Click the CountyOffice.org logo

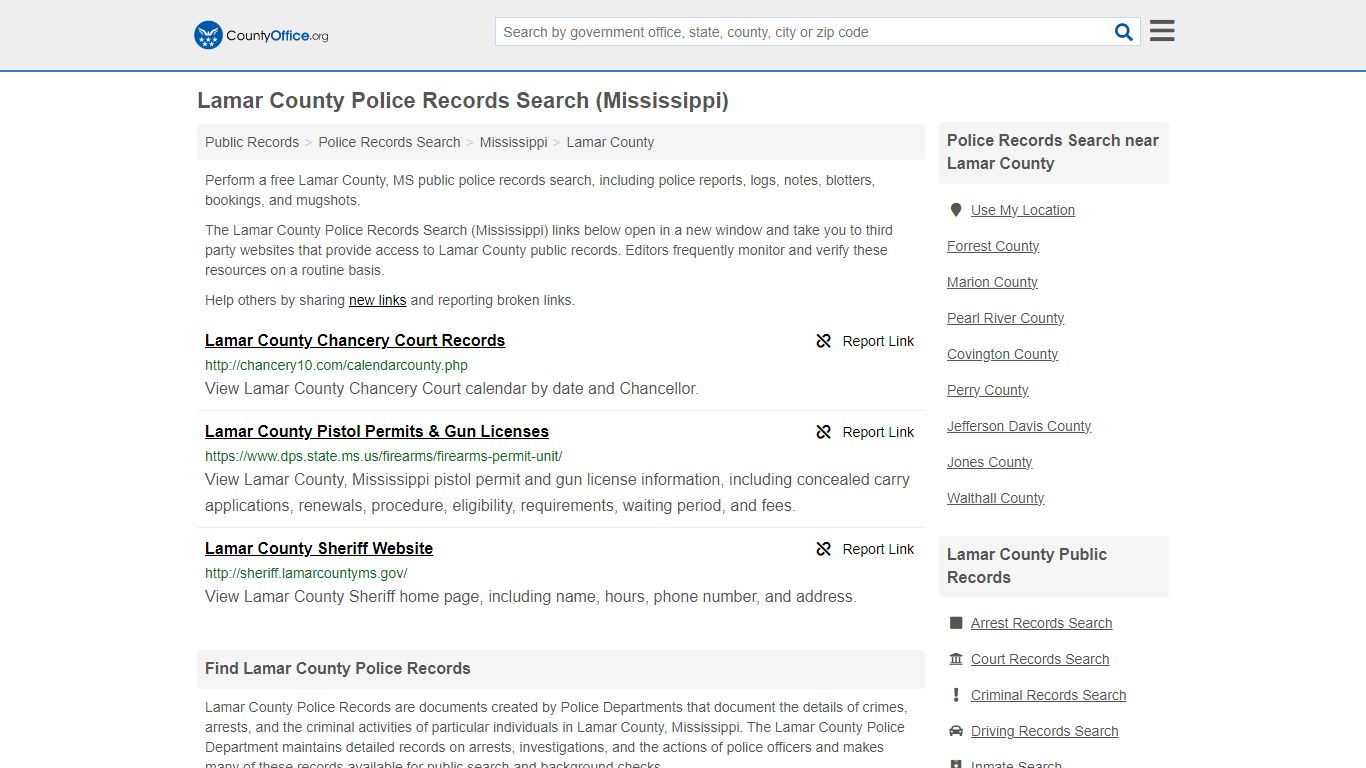click(x=261, y=35)
